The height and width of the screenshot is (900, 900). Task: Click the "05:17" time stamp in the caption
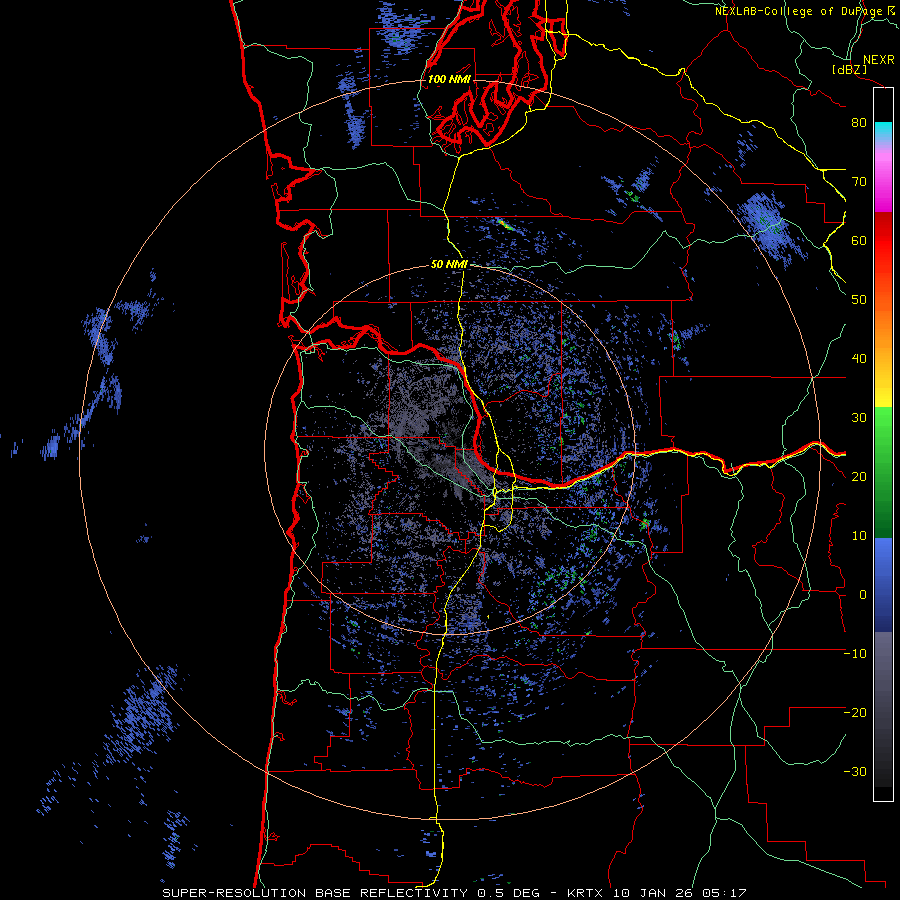723,893
